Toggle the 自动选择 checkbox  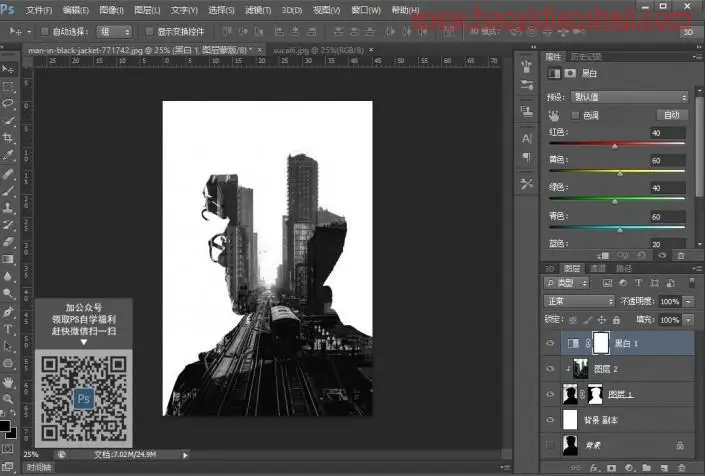45,31
